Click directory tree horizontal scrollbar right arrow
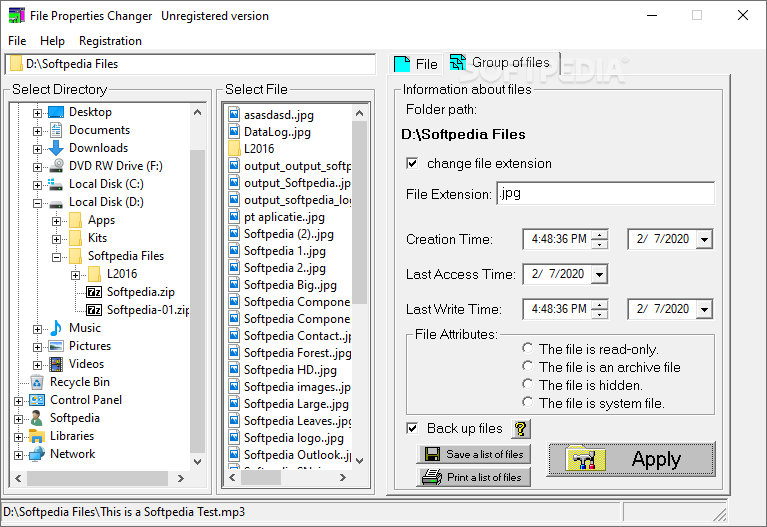767x527 pixels. pos(180,478)
